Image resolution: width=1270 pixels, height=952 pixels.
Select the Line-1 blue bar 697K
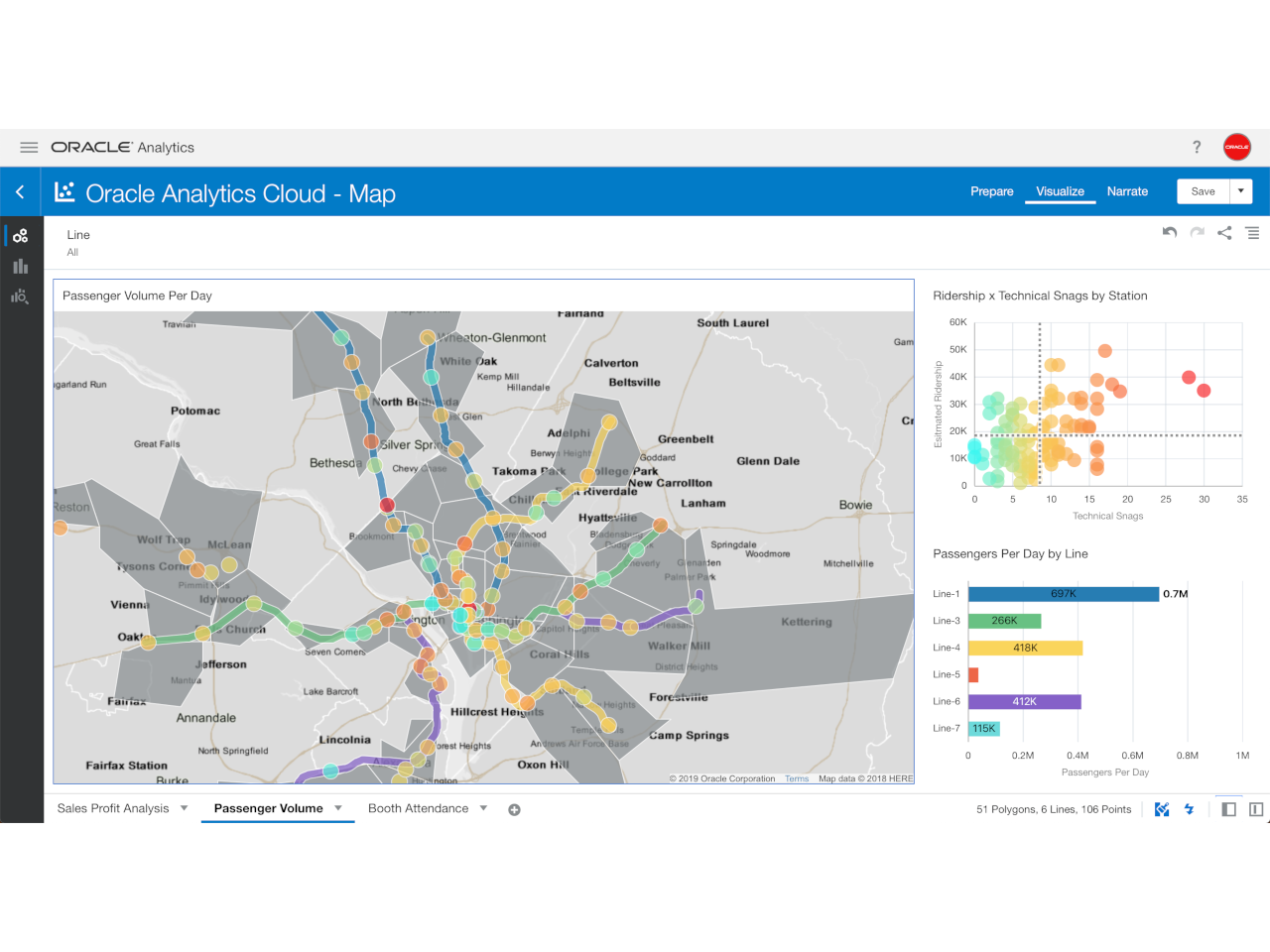pos(1064,594)
